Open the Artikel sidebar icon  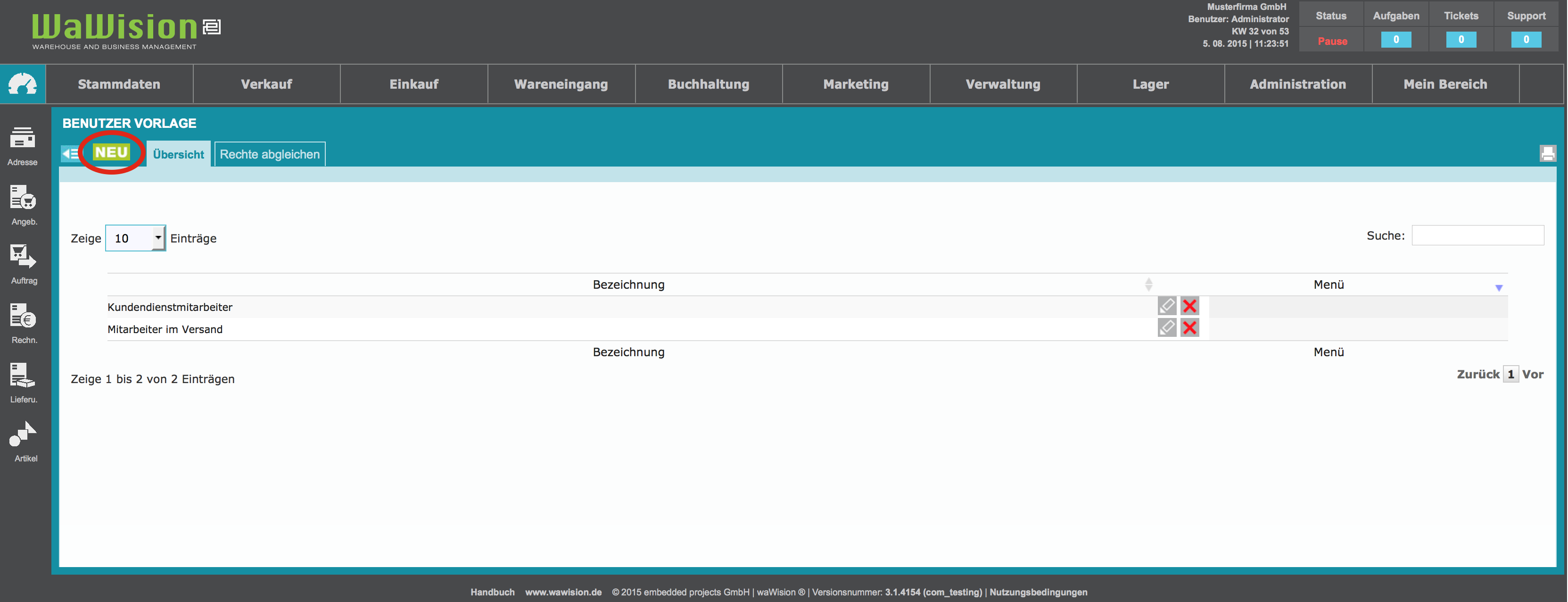23,434
